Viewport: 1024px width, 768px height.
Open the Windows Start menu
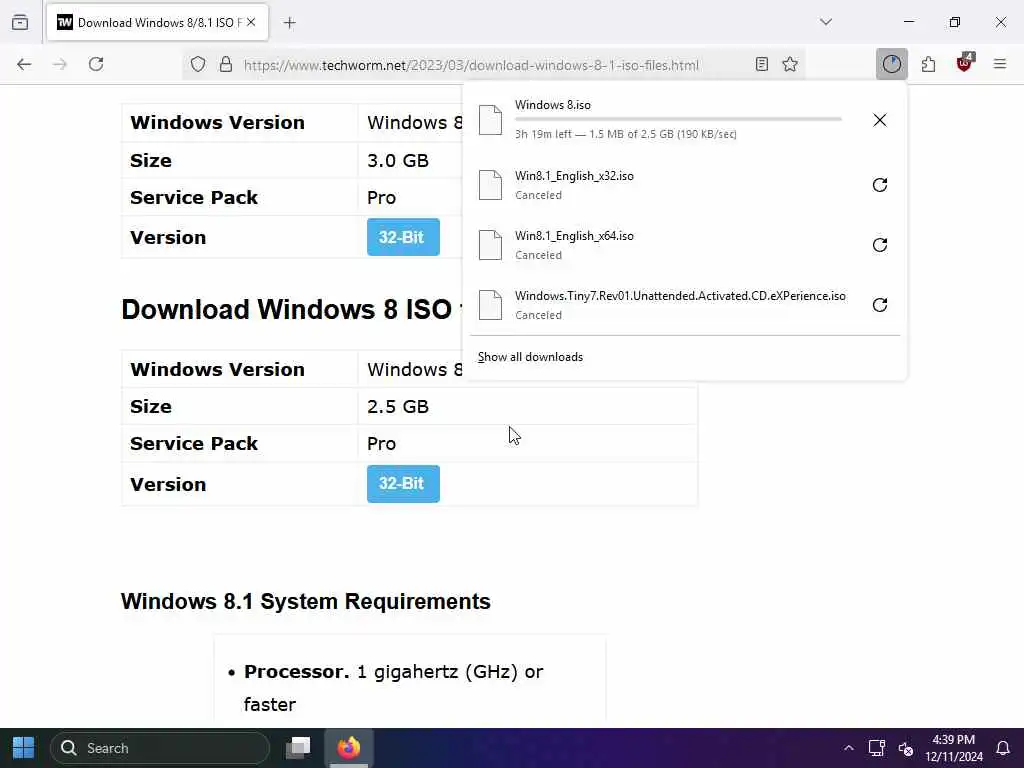pyautogui.click(x=24, y=748)
